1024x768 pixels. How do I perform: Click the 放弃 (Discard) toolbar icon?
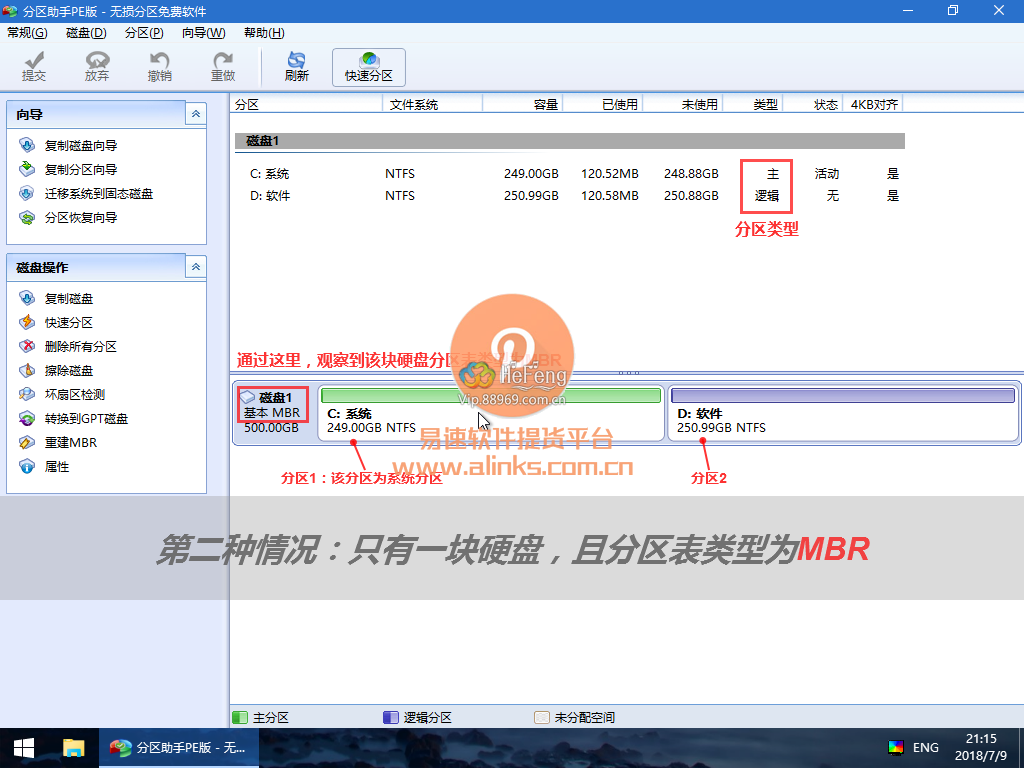coord(97,67)
